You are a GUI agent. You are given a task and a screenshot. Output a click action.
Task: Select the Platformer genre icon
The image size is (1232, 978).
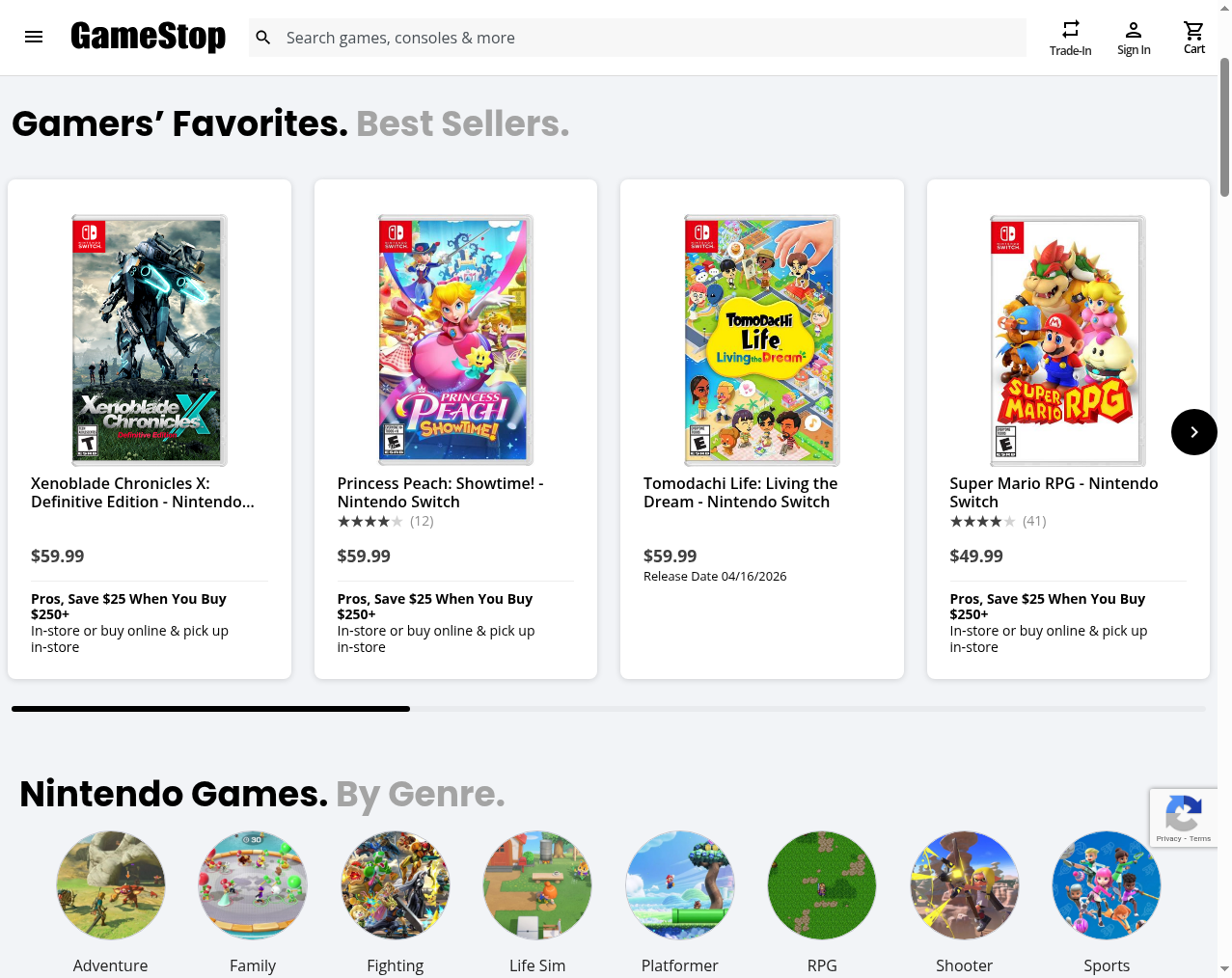pos(679,884)
